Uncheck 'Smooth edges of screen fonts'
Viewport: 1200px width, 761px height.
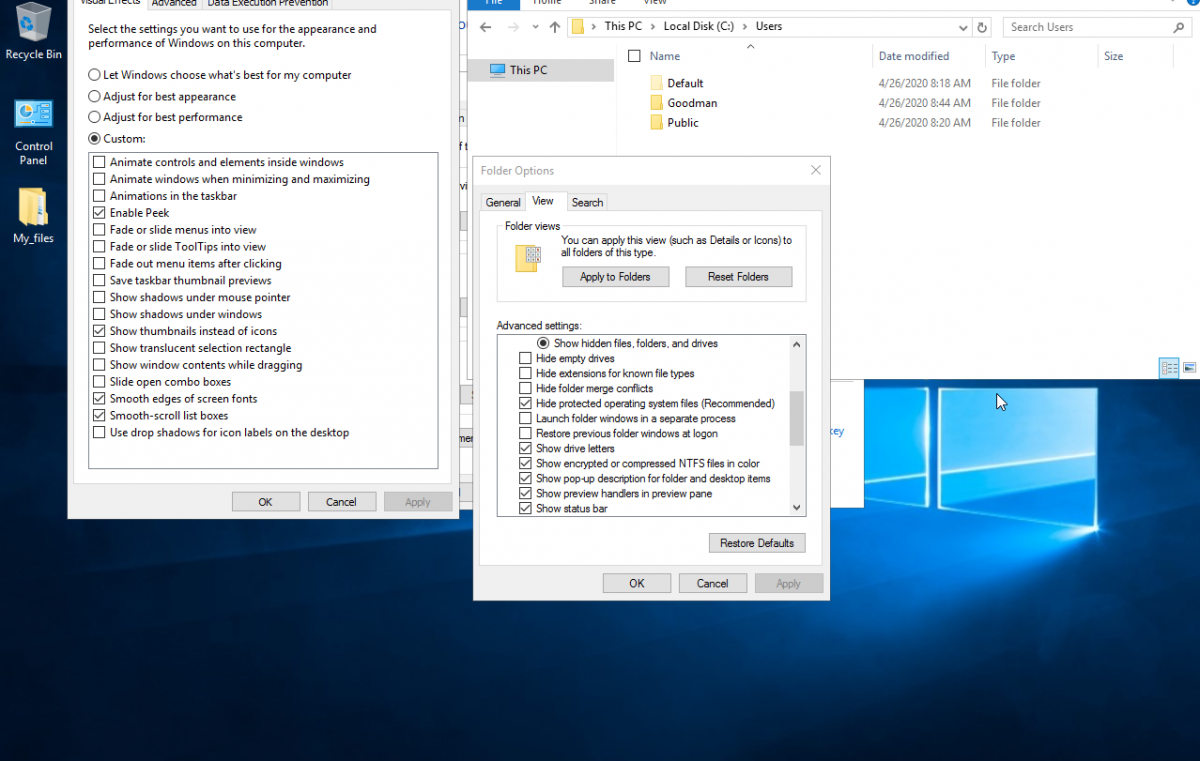[x=99, y=399]
